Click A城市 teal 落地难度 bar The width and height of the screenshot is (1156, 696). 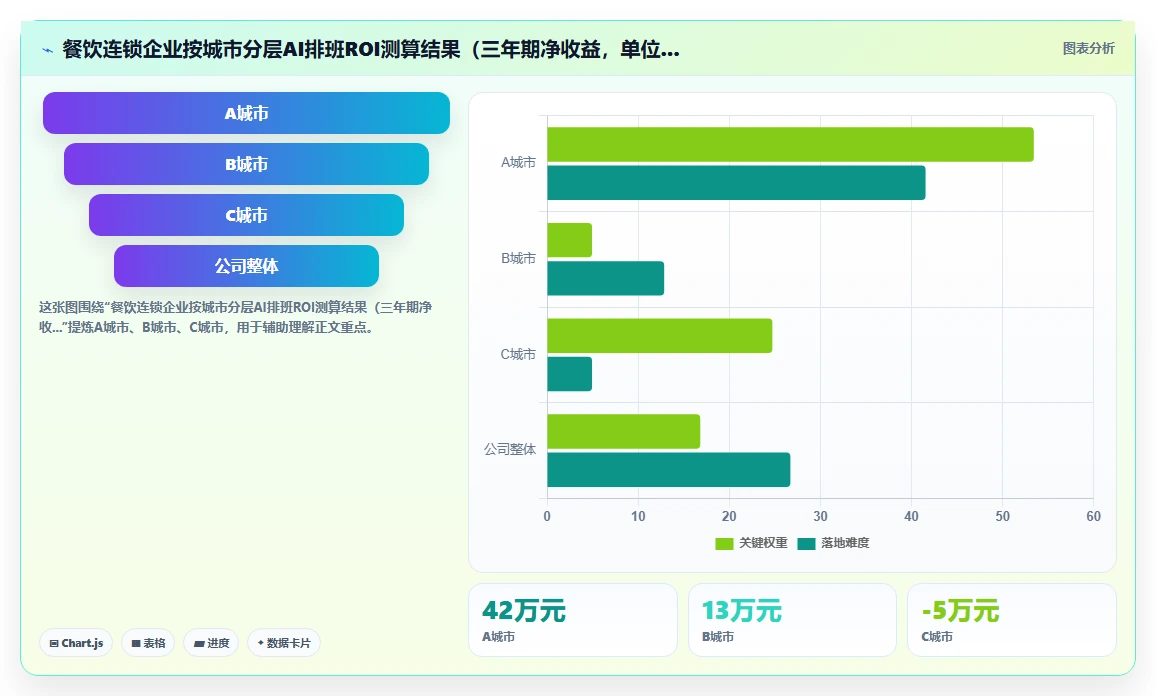[x=736, y=183]
